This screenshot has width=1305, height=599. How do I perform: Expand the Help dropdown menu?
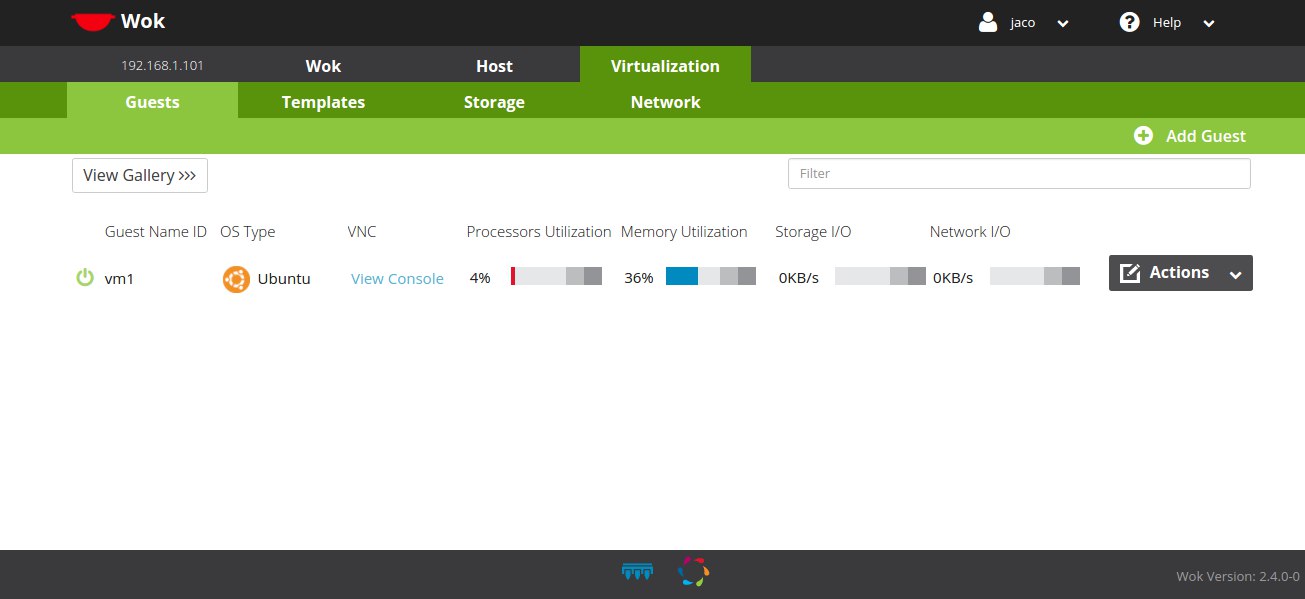tap(1208, 24)
